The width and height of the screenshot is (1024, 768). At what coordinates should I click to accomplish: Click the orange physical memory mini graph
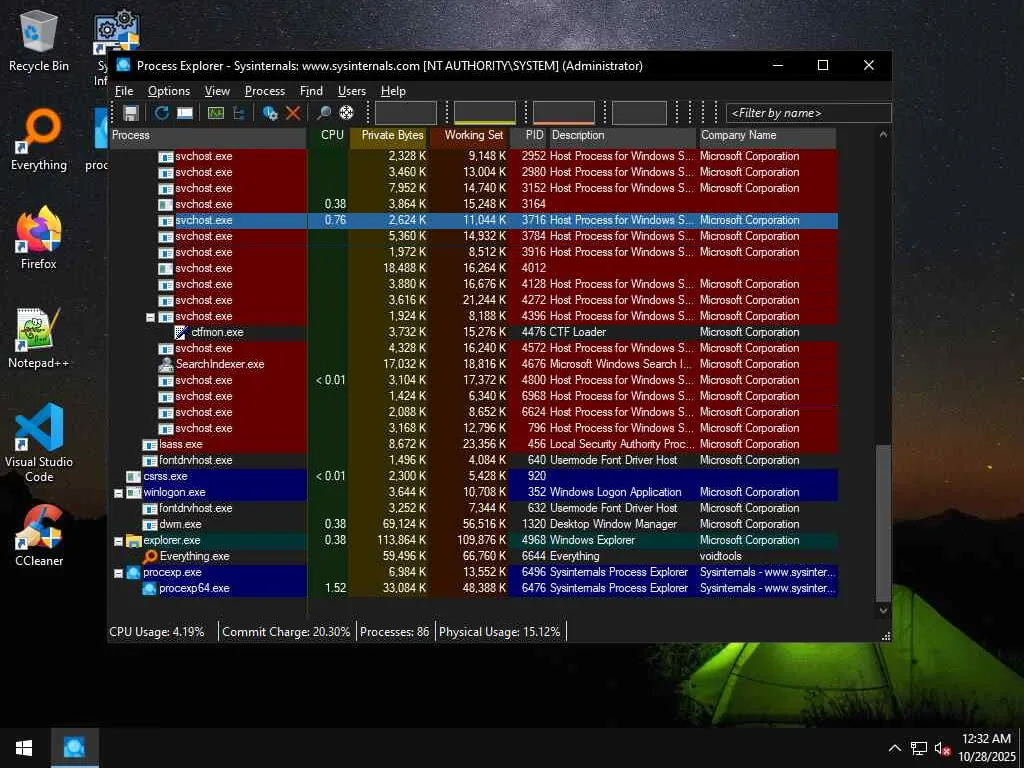pyautogui.click(x=564, y=113)
